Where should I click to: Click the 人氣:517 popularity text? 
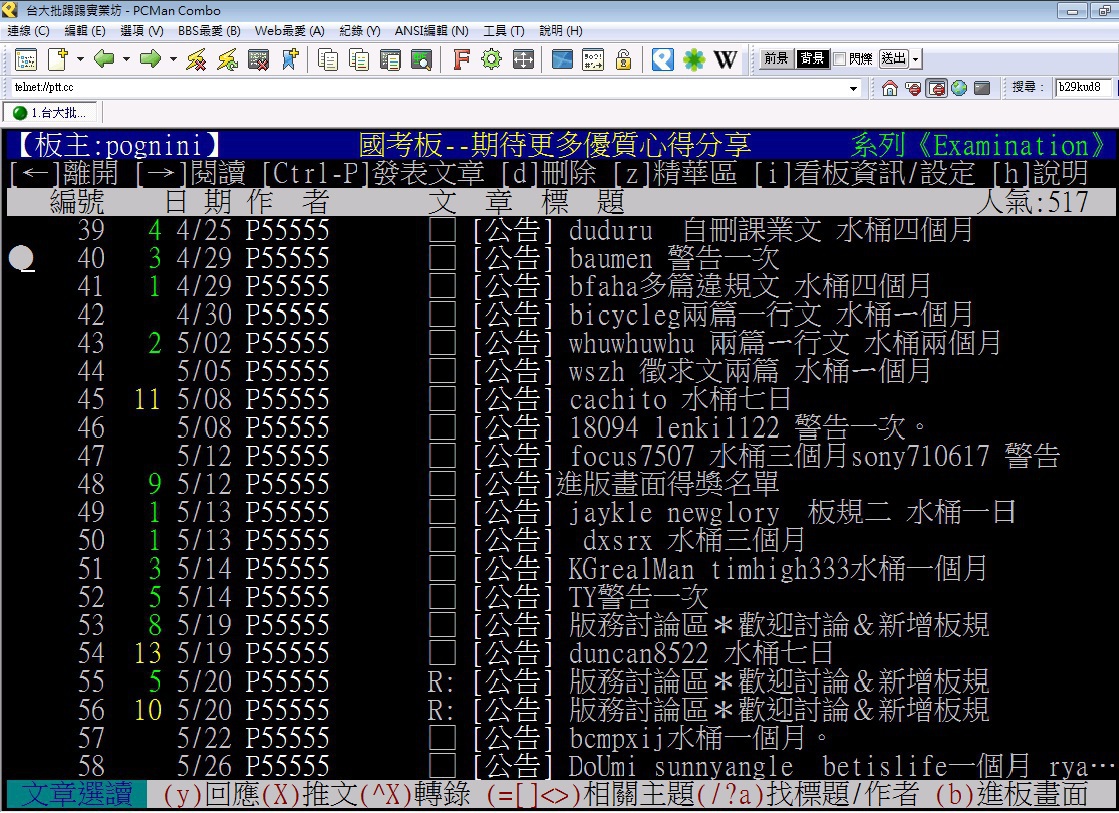(x=1033, y=202)
